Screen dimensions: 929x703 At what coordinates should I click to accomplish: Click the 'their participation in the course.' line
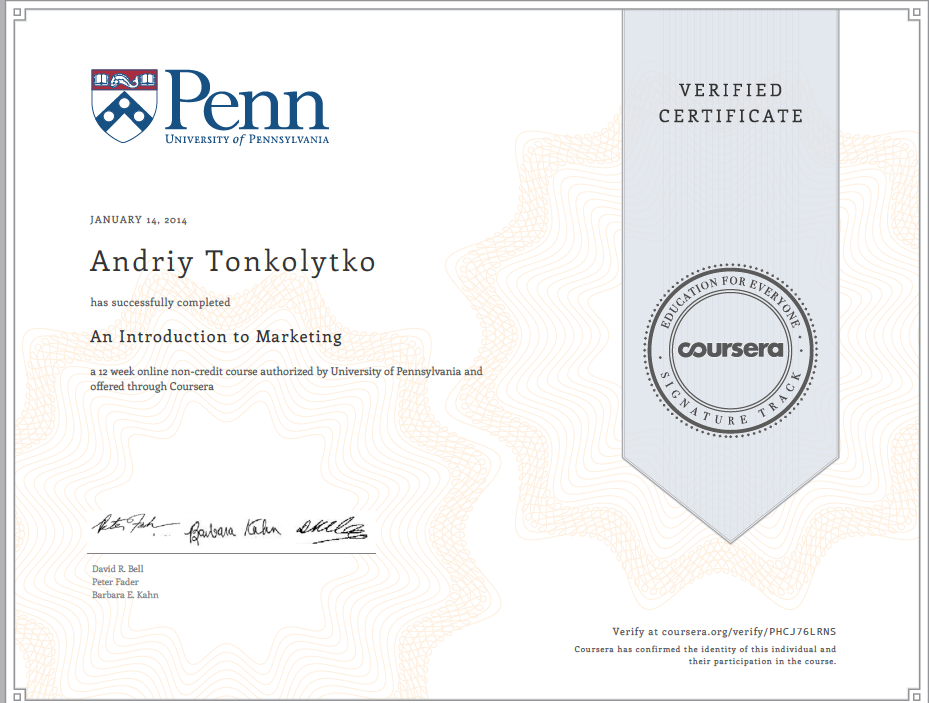[x=763, y=661]
